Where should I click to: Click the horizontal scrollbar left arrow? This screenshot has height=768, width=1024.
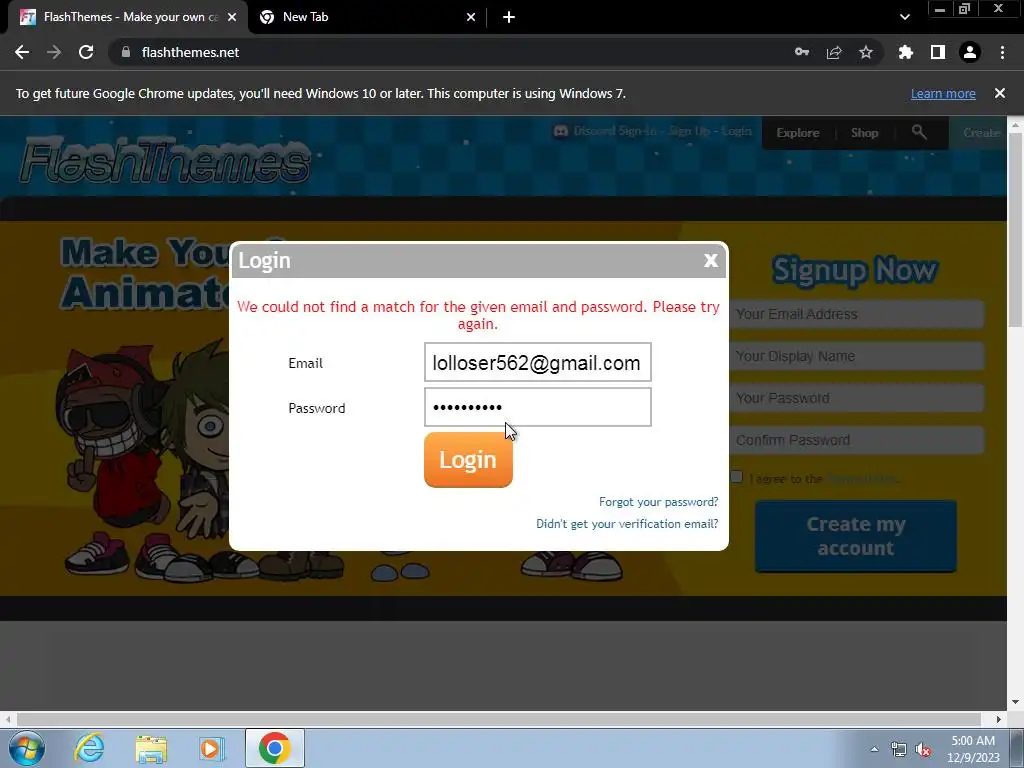click(8, 719)
